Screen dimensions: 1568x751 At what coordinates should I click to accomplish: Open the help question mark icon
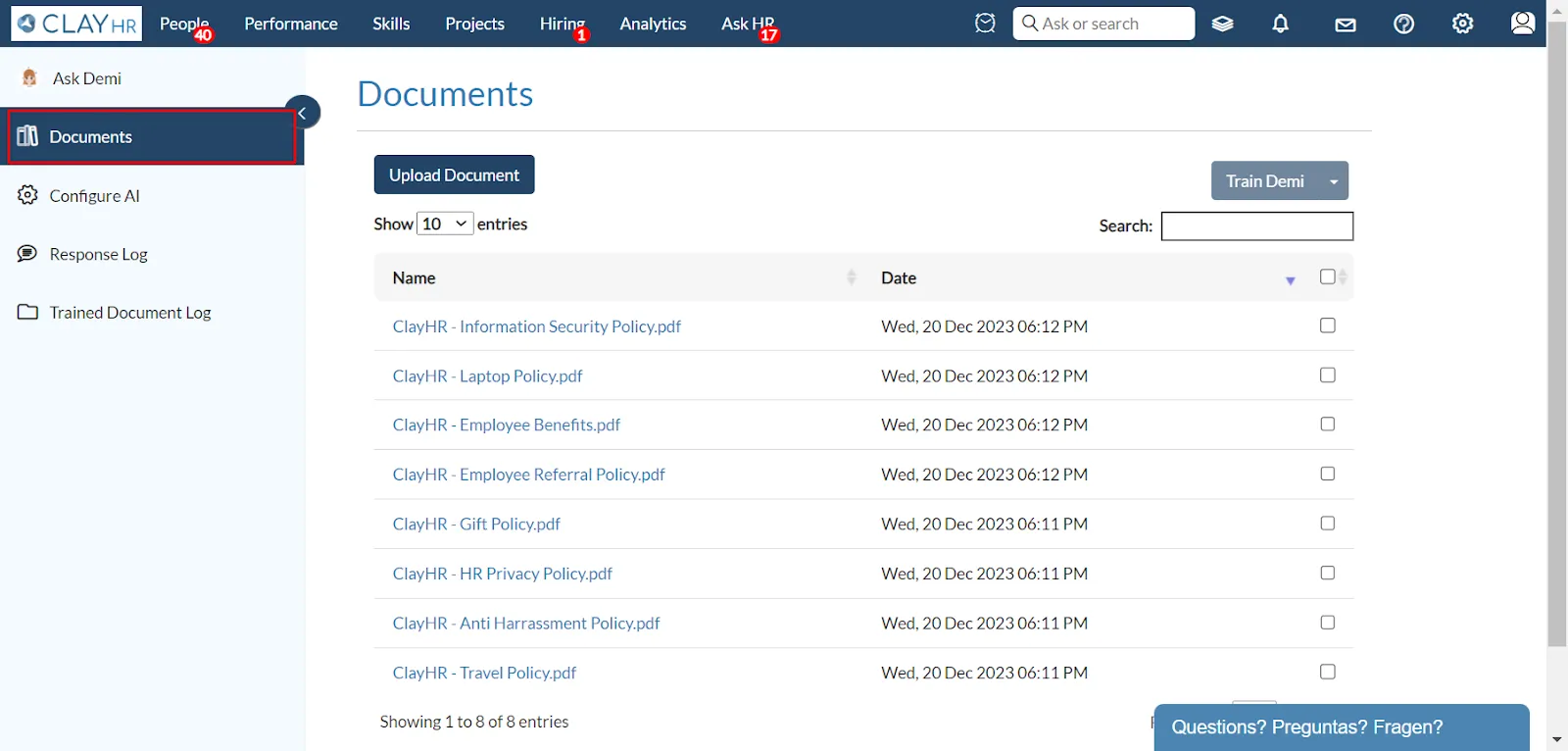click(x=1403, y=24)
